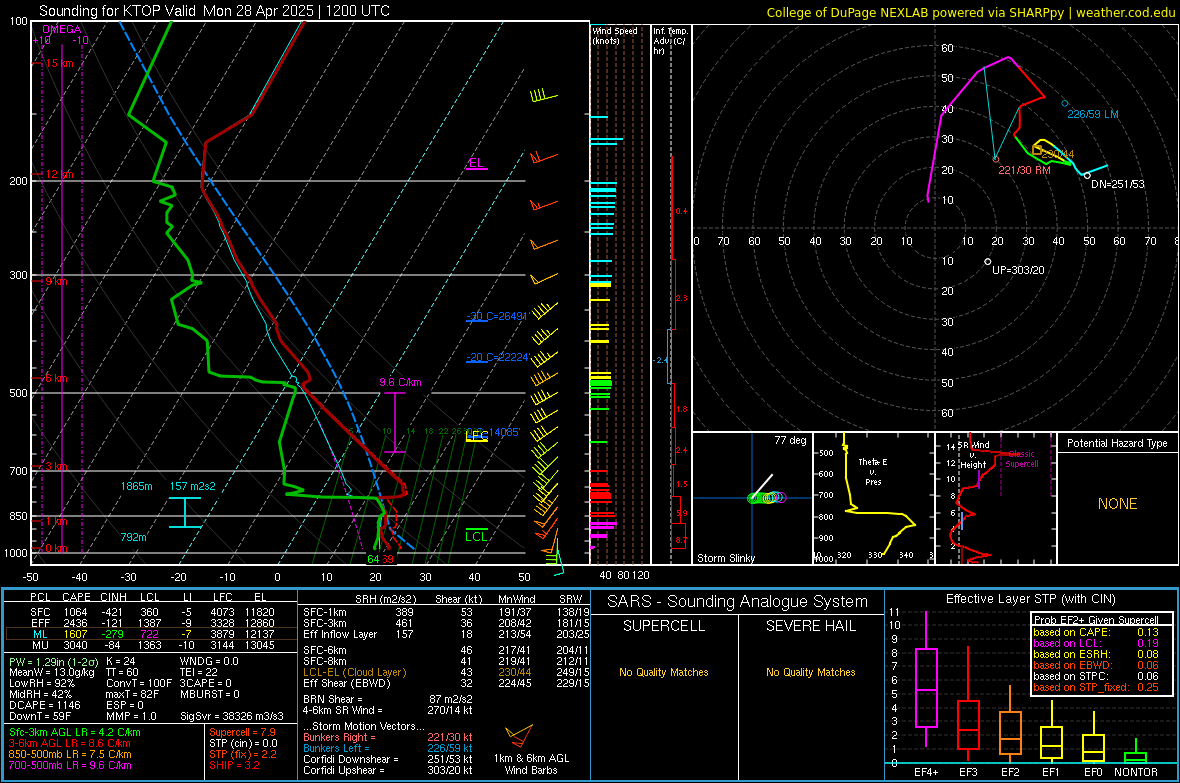Click the Classic Supercell label in SR wind inset
The width and height of the screenshot is (1180, 783).
[x=1021, y=459]
